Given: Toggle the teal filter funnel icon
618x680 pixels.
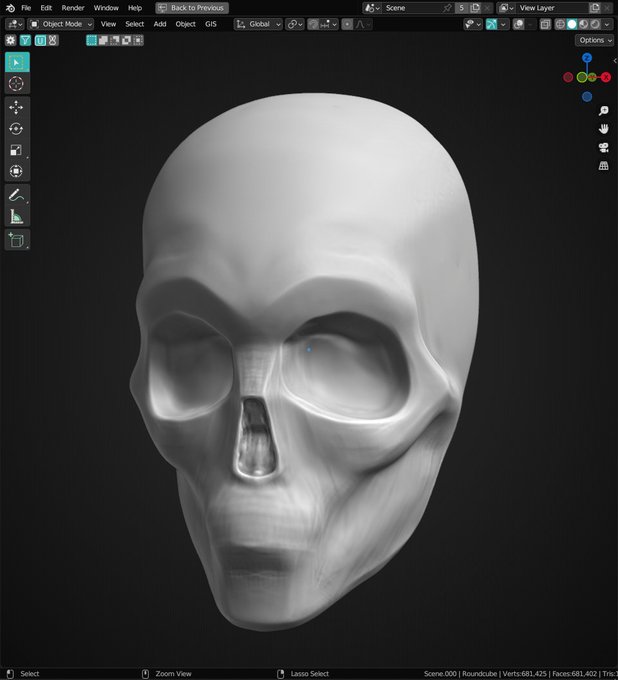Looking at the screenshot, I should (x=25, y=40).
